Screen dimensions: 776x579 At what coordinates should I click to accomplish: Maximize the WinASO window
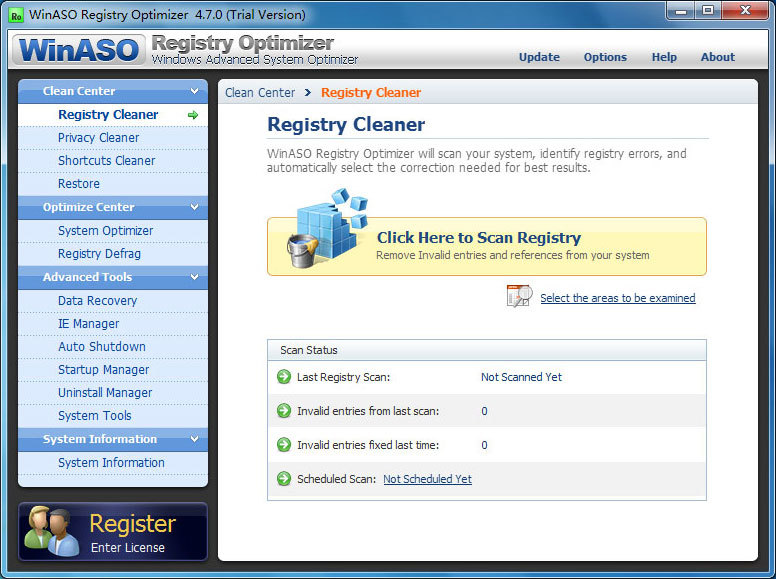pos(708,11)
